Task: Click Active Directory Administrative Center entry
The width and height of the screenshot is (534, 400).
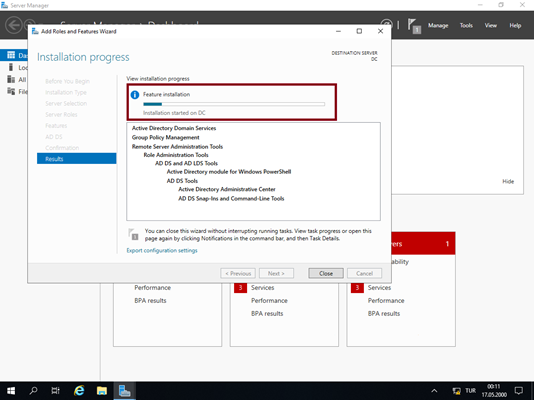Action: tap(227, 189)
